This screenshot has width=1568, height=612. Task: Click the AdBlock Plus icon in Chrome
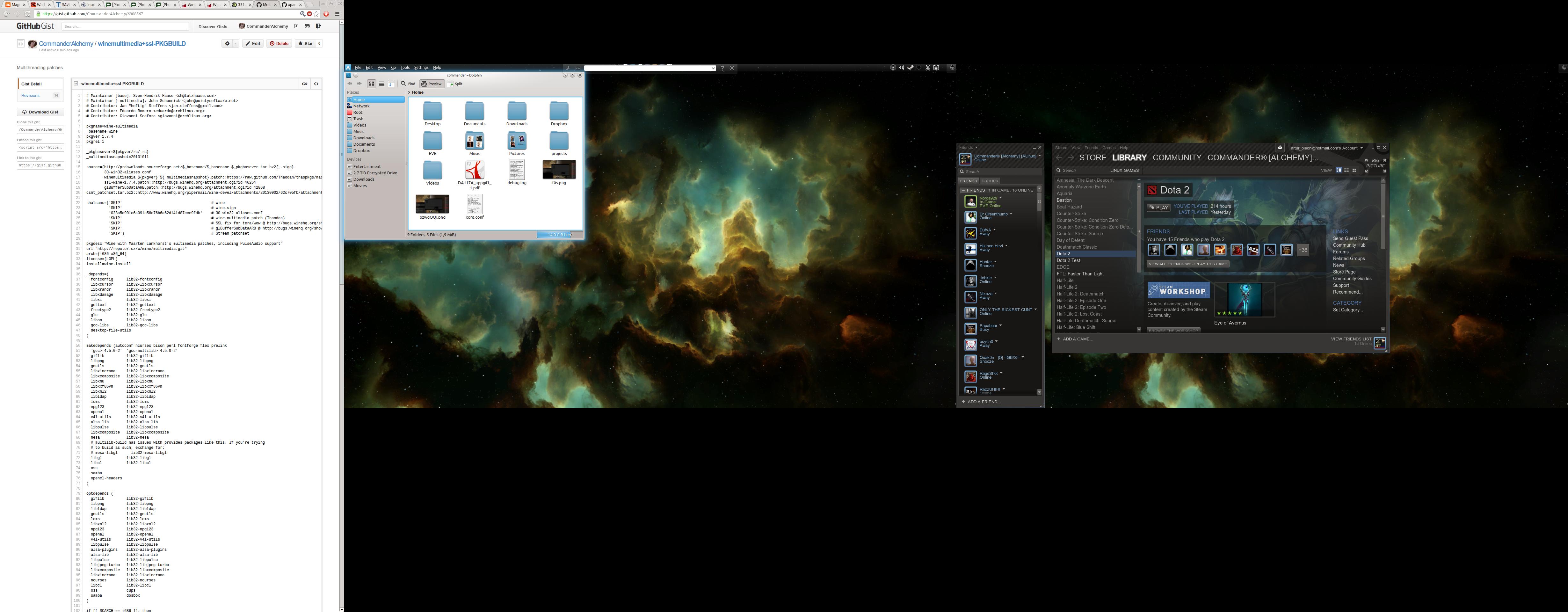click(310, 14)
